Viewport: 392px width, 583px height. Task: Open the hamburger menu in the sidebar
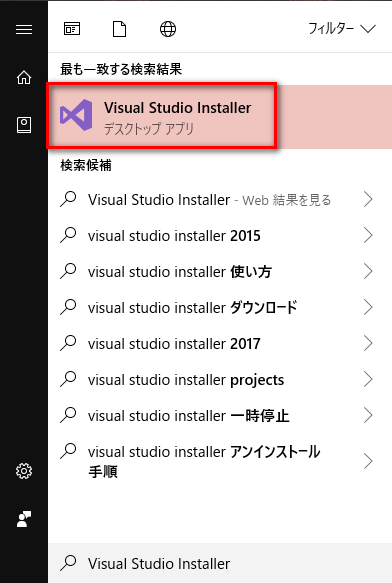pyautogui.click(x=24, y=29)
